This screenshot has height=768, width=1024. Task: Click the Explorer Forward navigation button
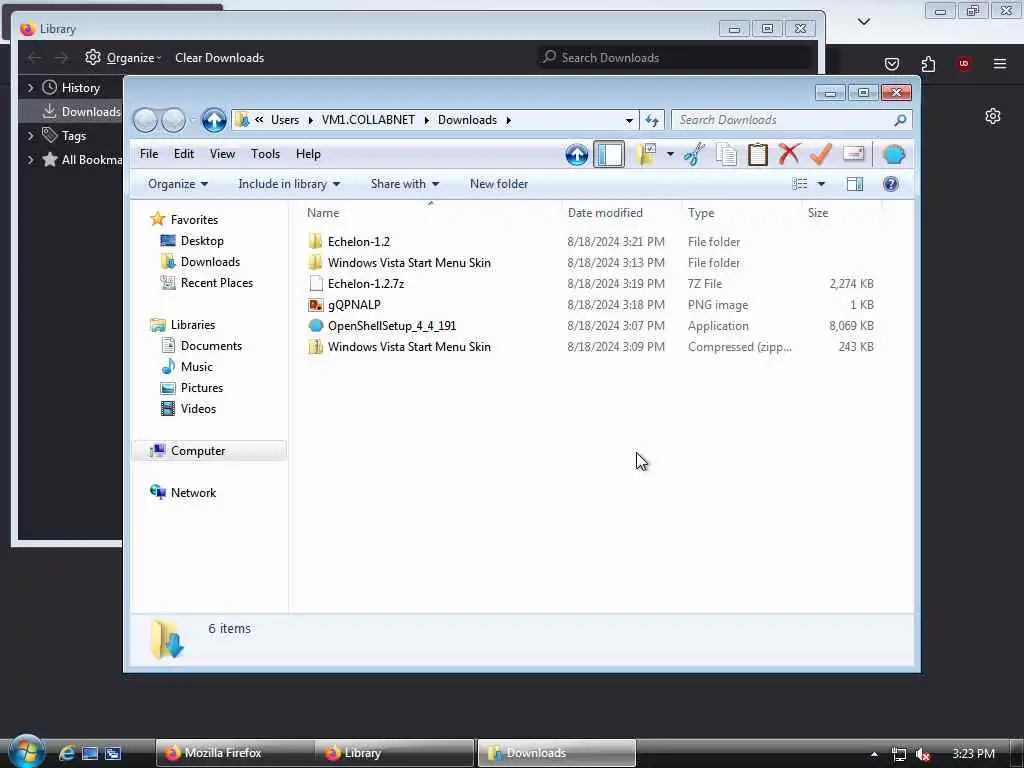point(174,120)
